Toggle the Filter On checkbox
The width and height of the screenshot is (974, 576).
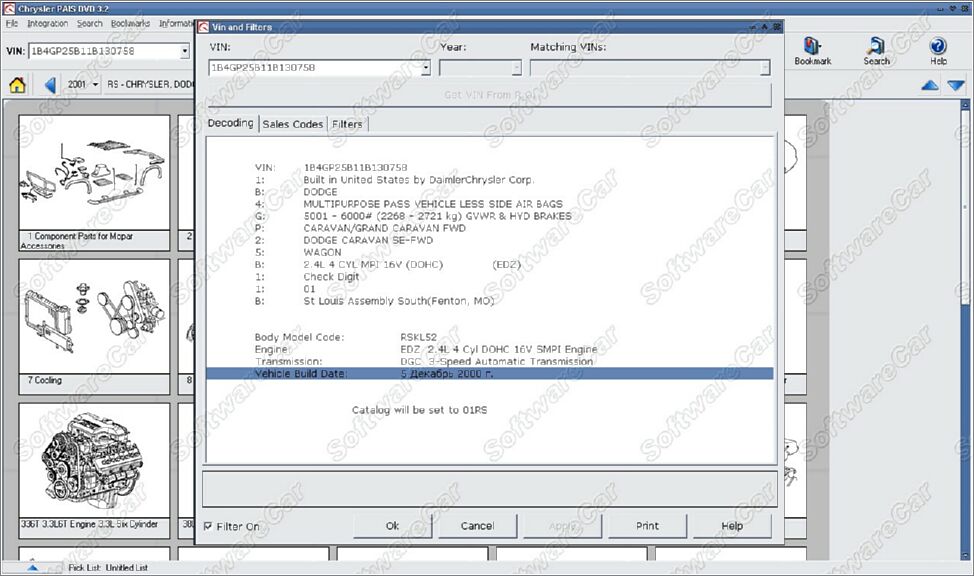tap(208, 526)
